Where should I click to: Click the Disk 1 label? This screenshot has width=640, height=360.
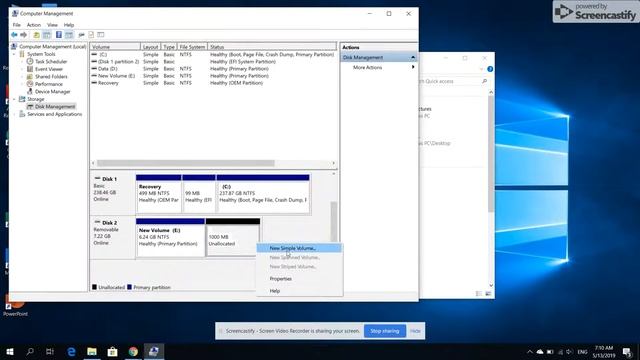tap(109, 179)
